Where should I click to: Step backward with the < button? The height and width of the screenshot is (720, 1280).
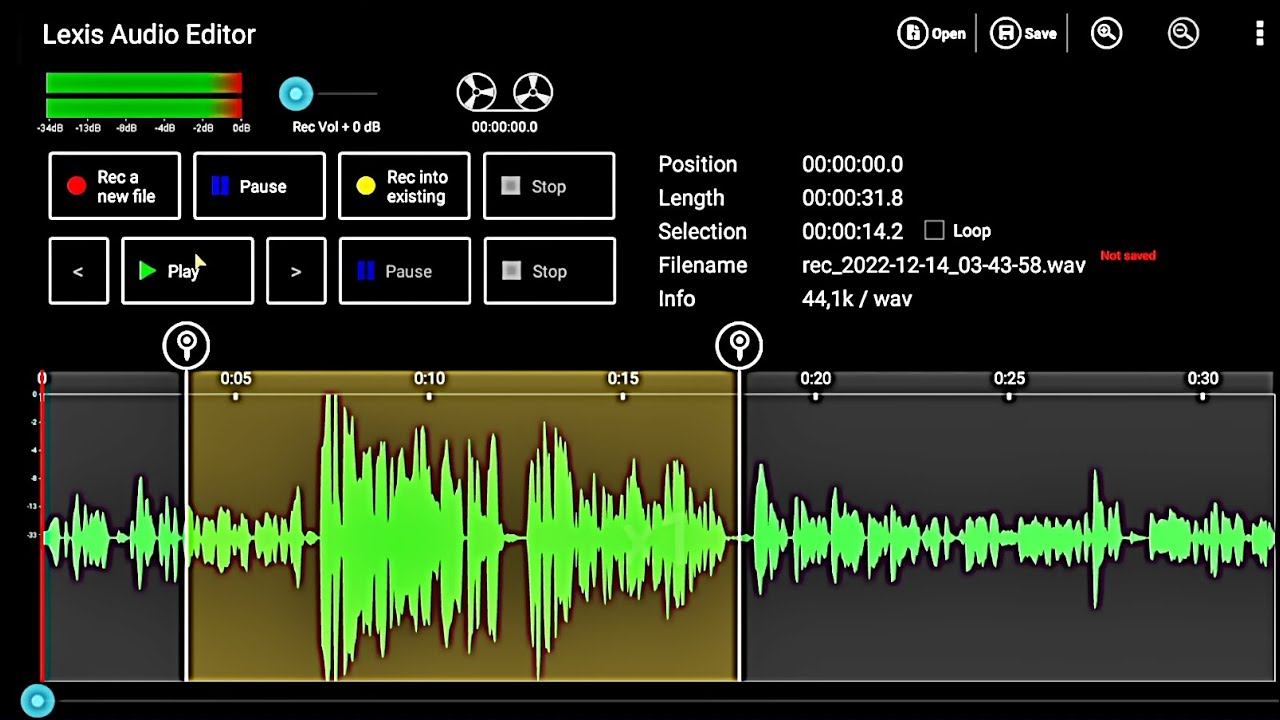point(78,271)
